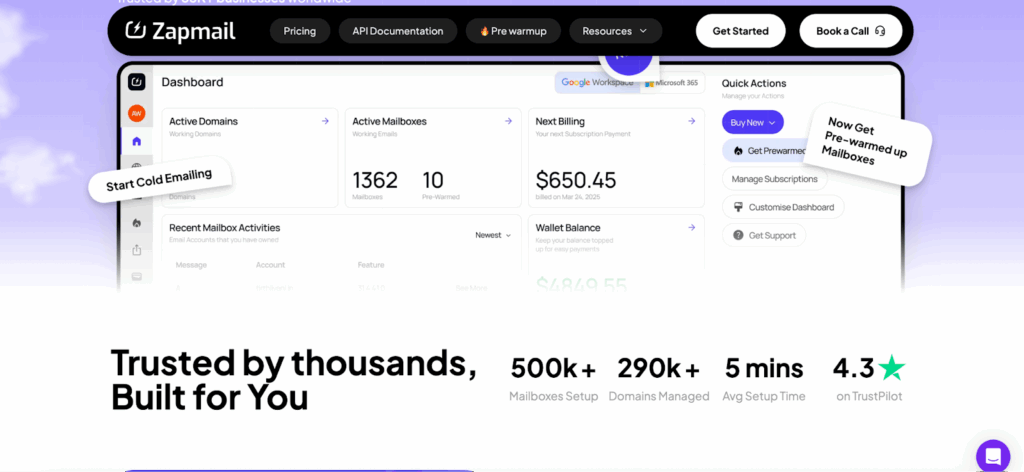Image resolution: width=1024 pixels, height=472 pixels.
Task: Open the Pre warmup page
Action: click(513, 31)
